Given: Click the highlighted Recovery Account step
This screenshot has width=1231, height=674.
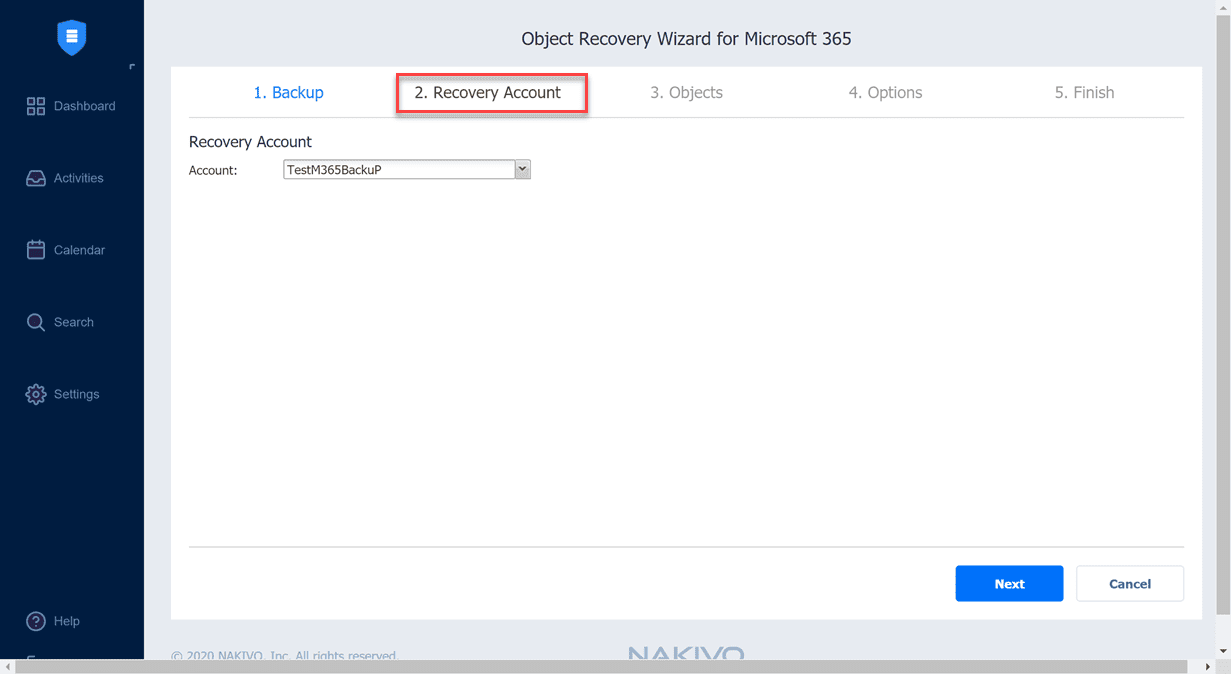Looking at the screenshot, I should coord(491,92).
